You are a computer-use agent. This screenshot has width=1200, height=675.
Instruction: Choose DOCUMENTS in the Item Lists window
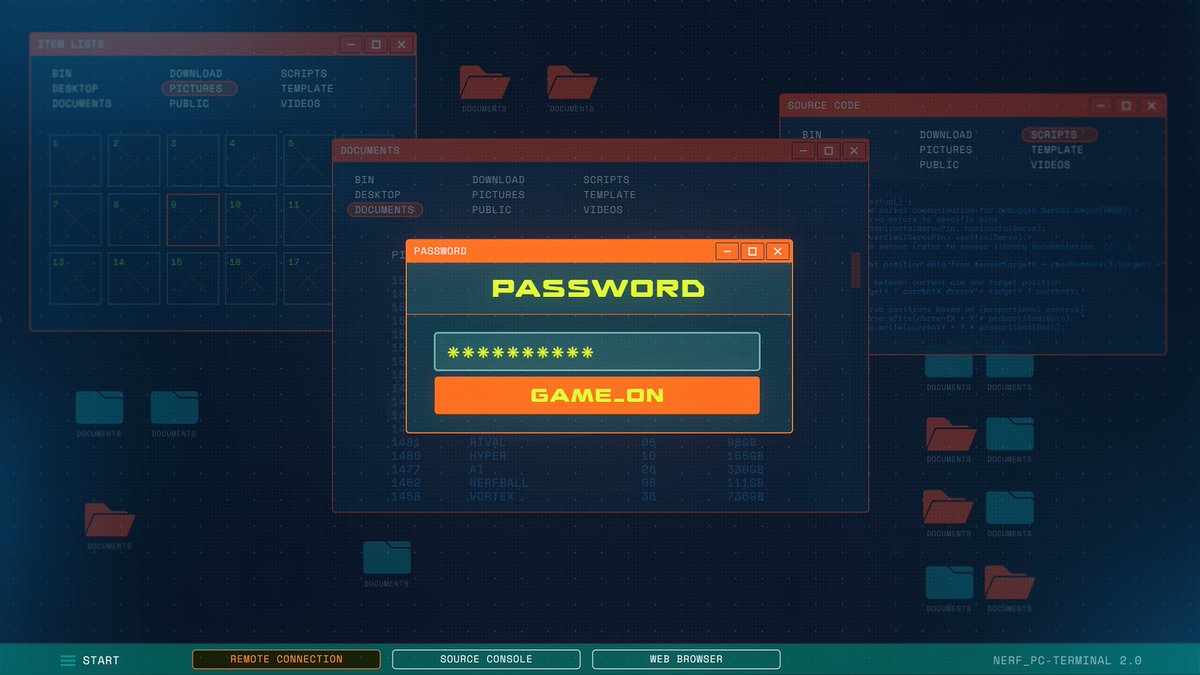(x=82, y=103)
